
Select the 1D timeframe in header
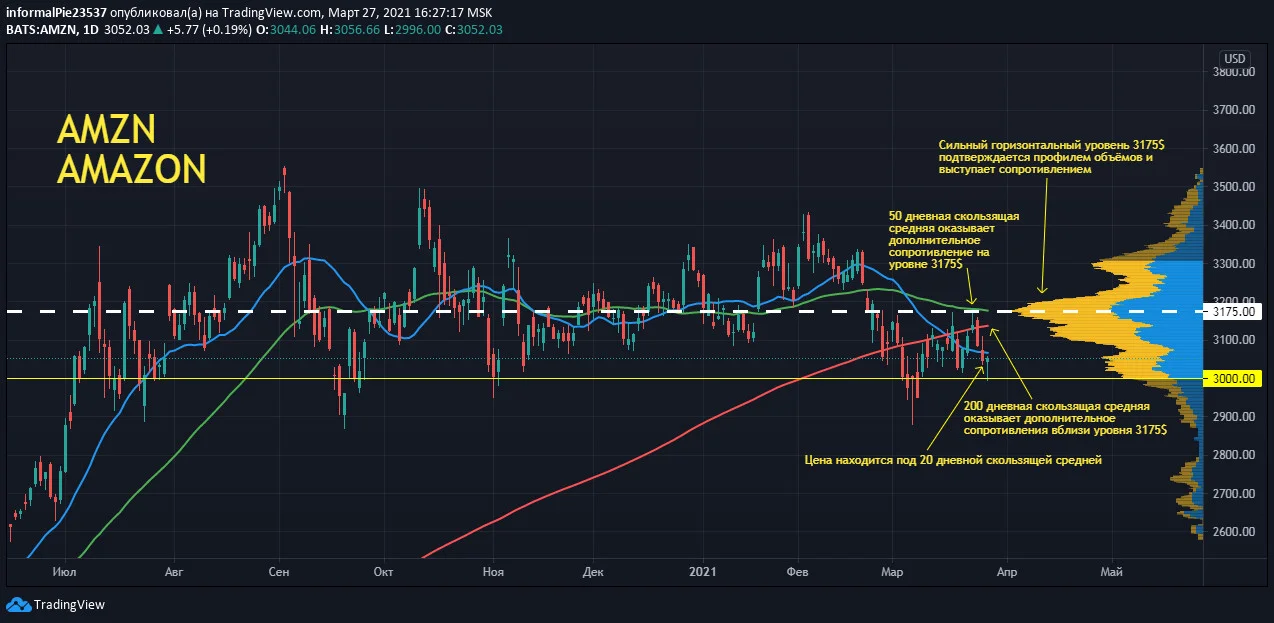tap(90, 30)
